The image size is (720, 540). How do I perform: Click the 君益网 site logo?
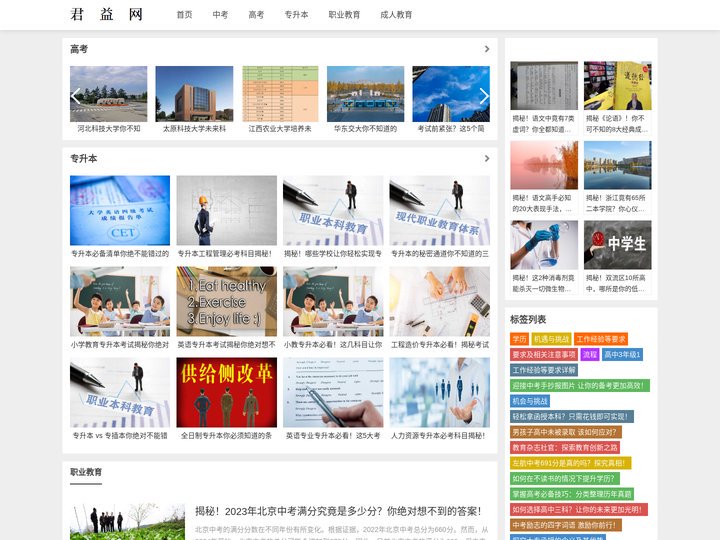click(x=106, y=14)
